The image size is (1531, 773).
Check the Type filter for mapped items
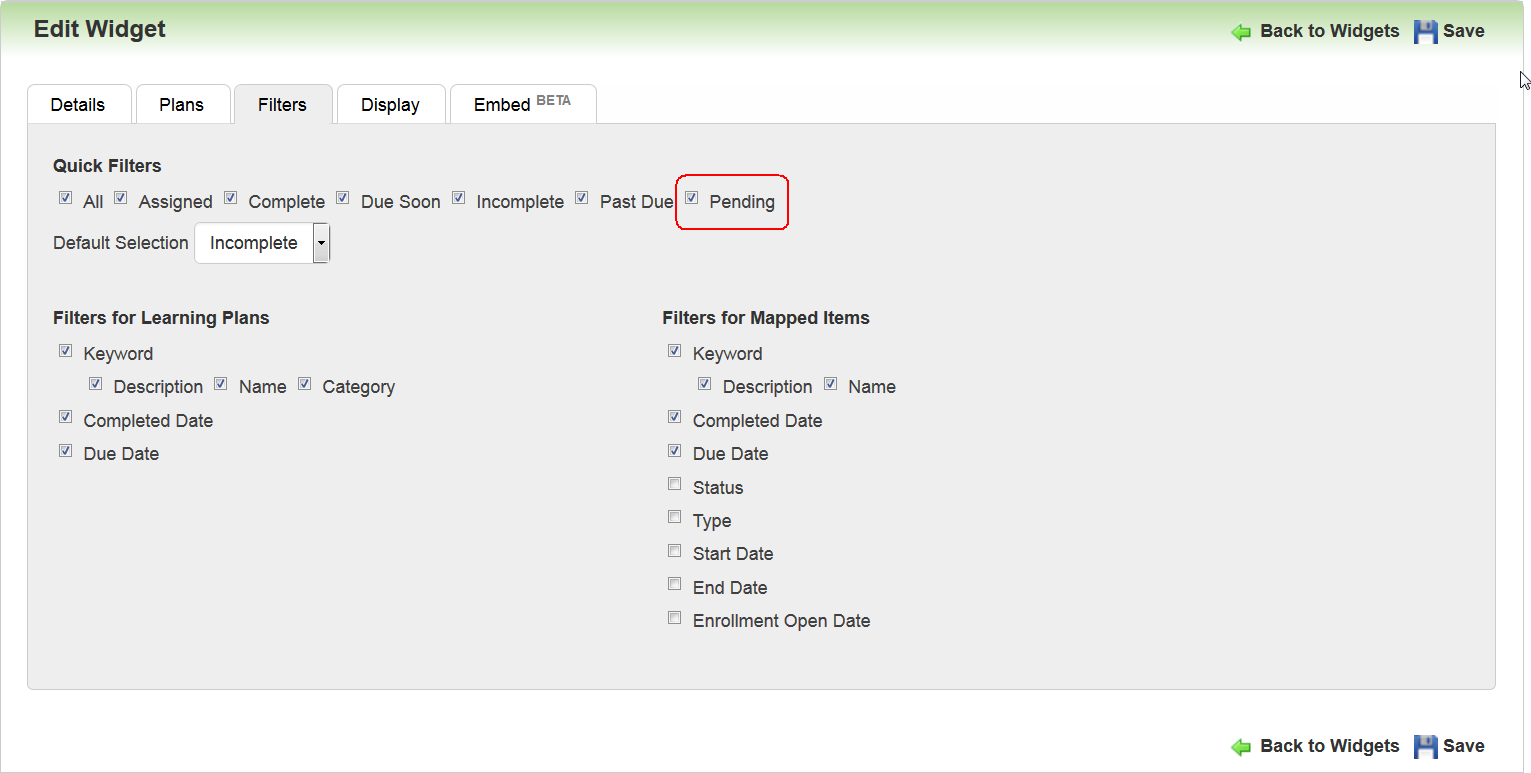click(675, 518)
